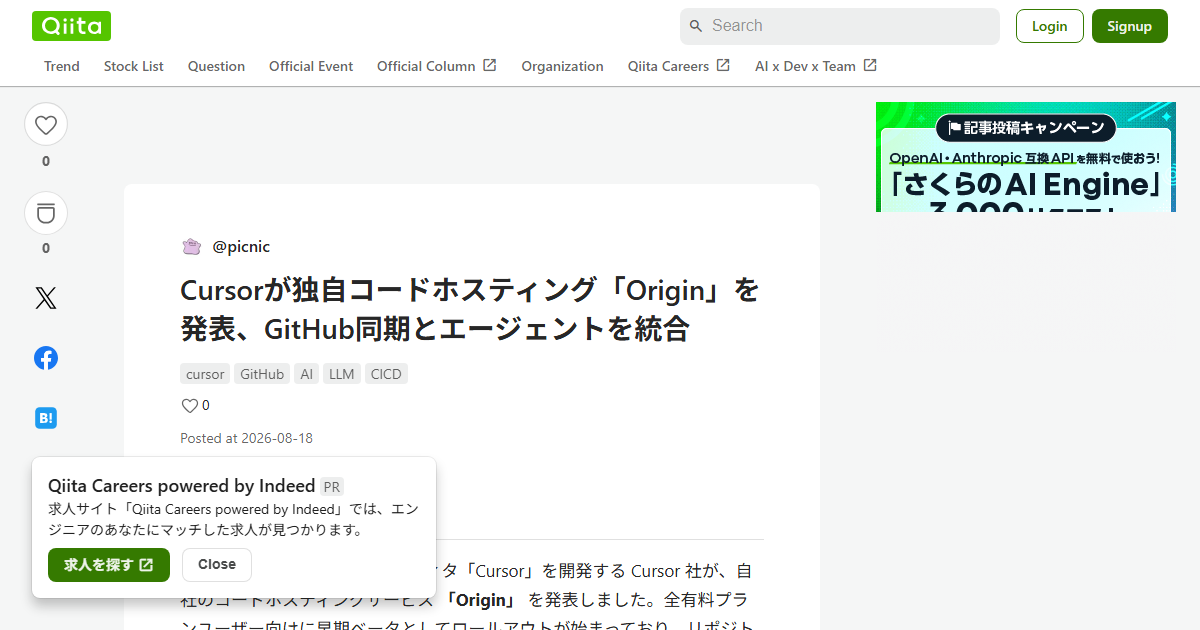Click the Posted at 2026-08-18 date
The image size is (1200, 630).
247,438
